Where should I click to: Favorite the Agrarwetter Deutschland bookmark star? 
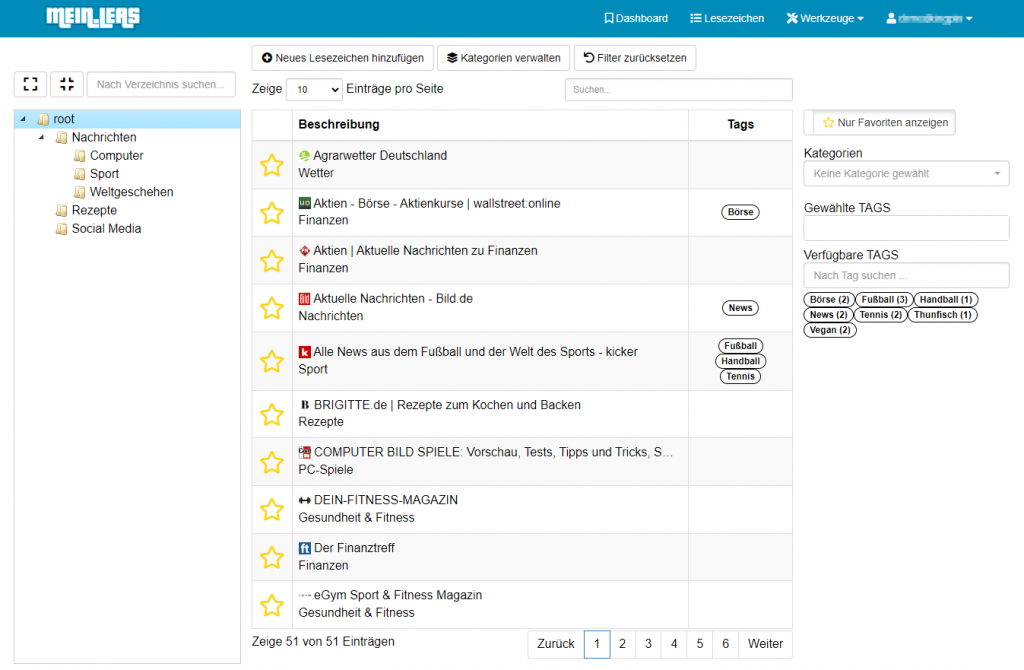pyautogui.click(x=272, y=165)
